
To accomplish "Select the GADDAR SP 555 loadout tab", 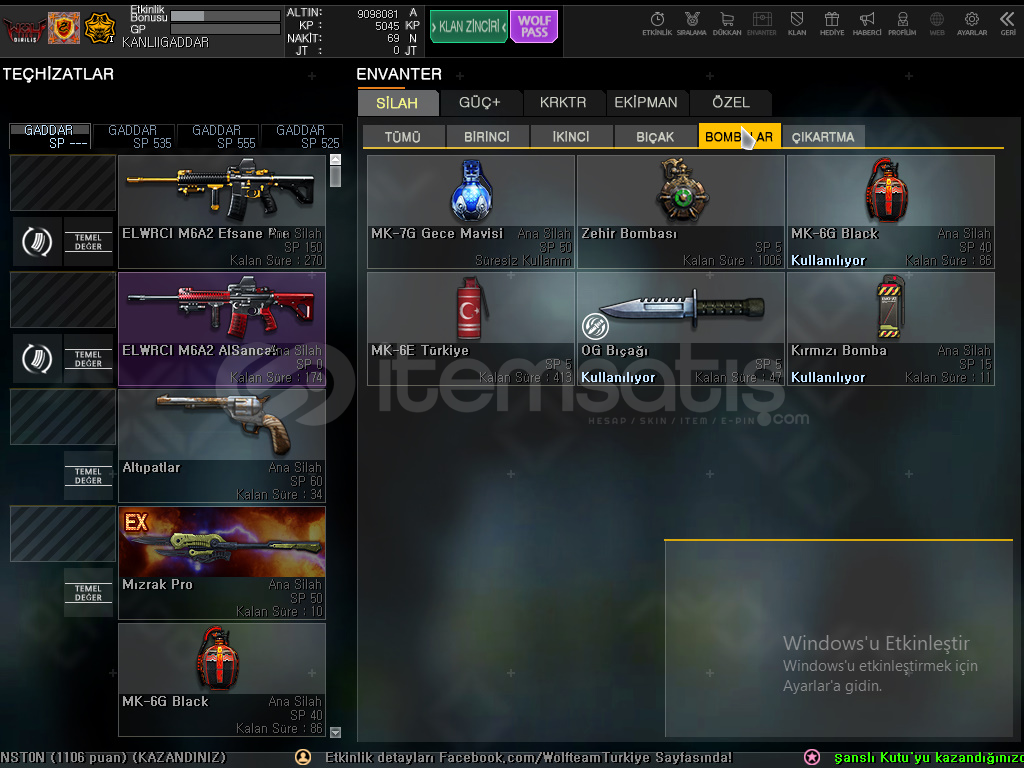I will 217,136.
